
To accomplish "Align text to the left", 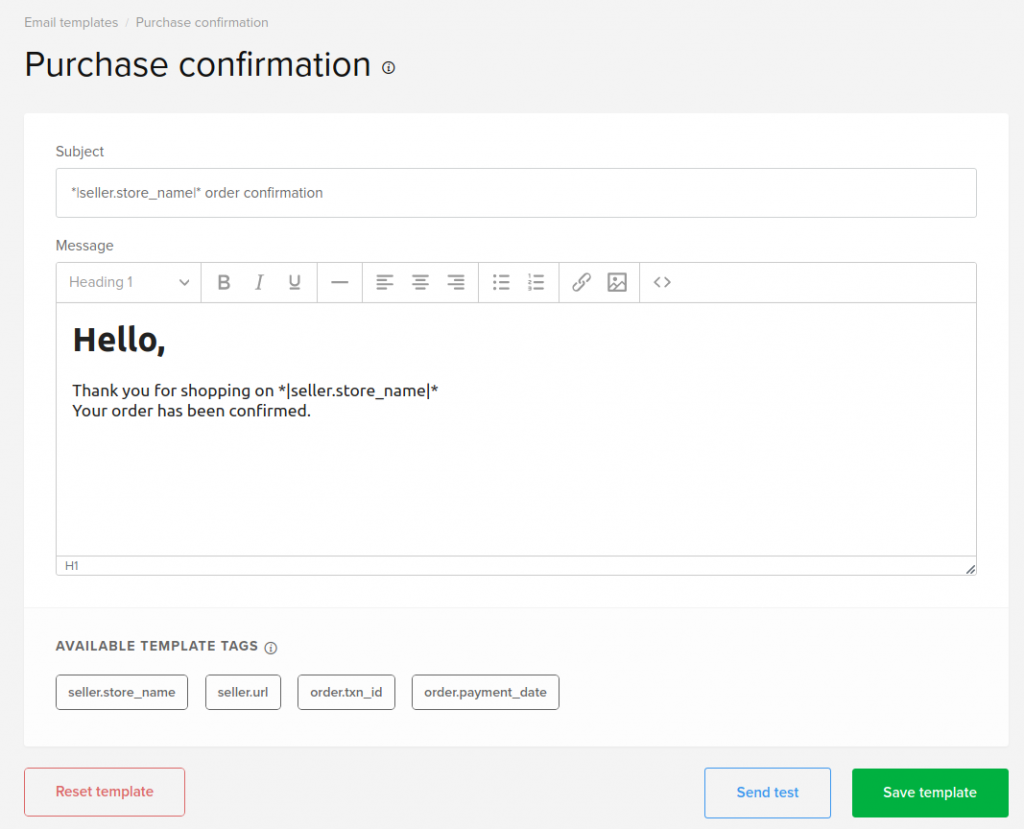I will click(385, 283).
